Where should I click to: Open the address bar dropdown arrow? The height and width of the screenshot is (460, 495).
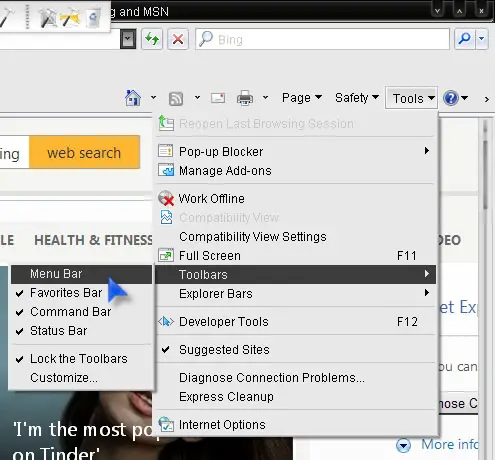pos(128,39)
